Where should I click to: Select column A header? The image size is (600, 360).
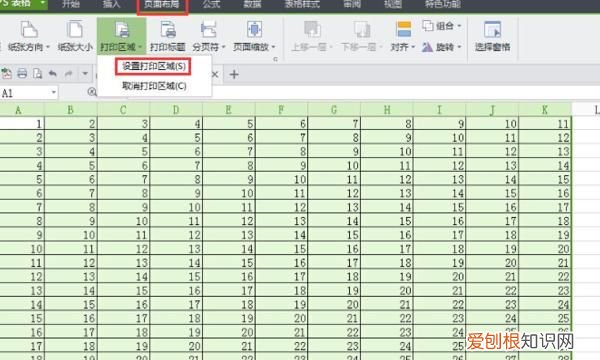pyautogui.click(x=22, y=110)
